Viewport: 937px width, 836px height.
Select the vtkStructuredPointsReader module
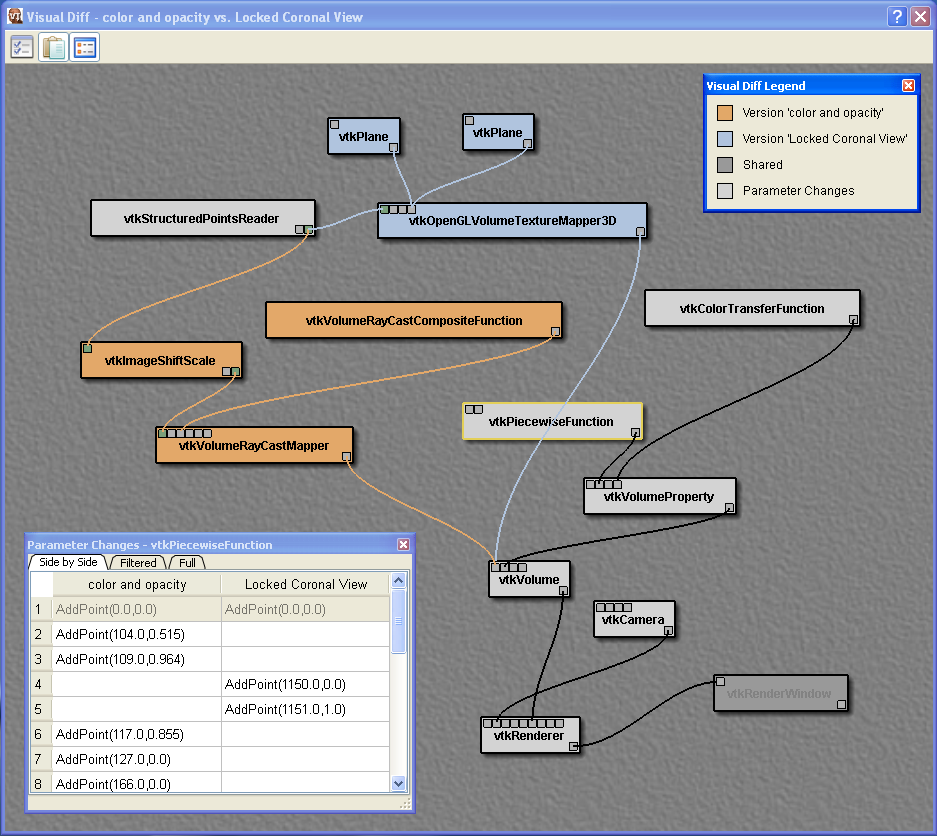203,218
